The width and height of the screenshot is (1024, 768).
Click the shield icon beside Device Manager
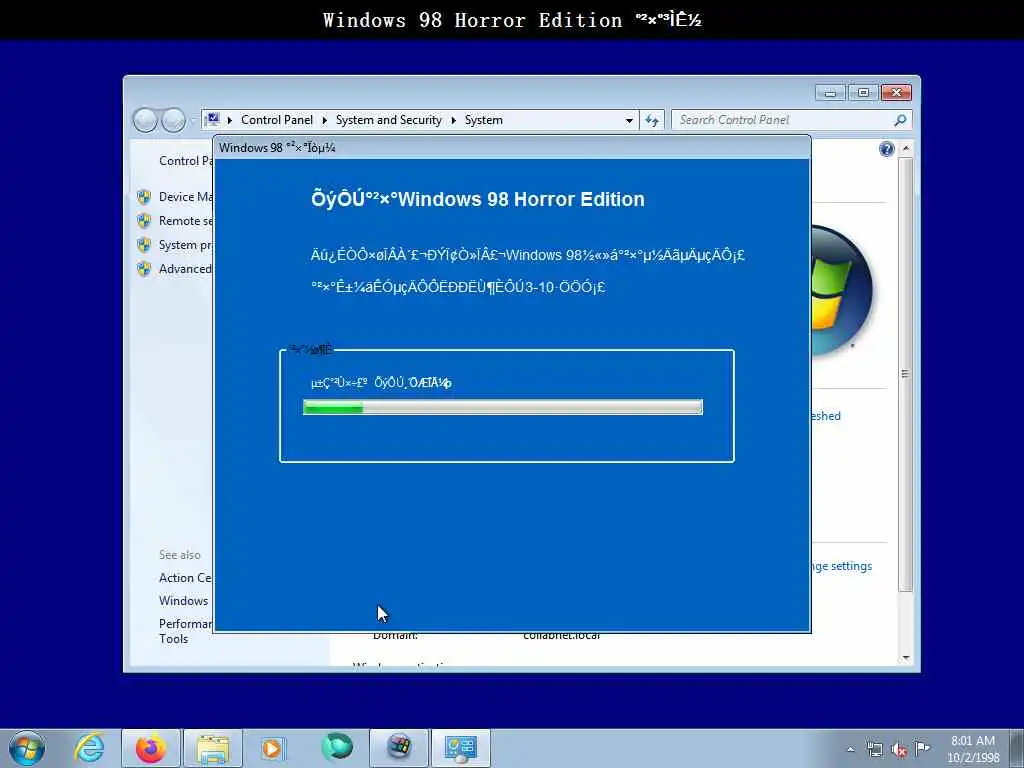tap(144, 197)
